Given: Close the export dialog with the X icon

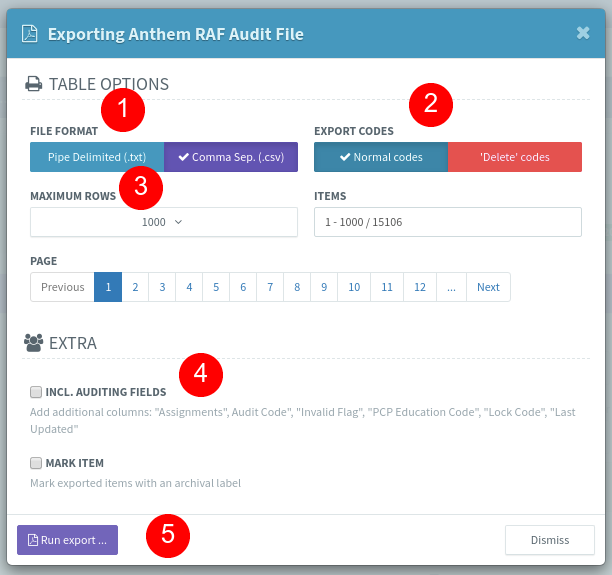Looking at the screenshot, I should click(x=583, y=33).
